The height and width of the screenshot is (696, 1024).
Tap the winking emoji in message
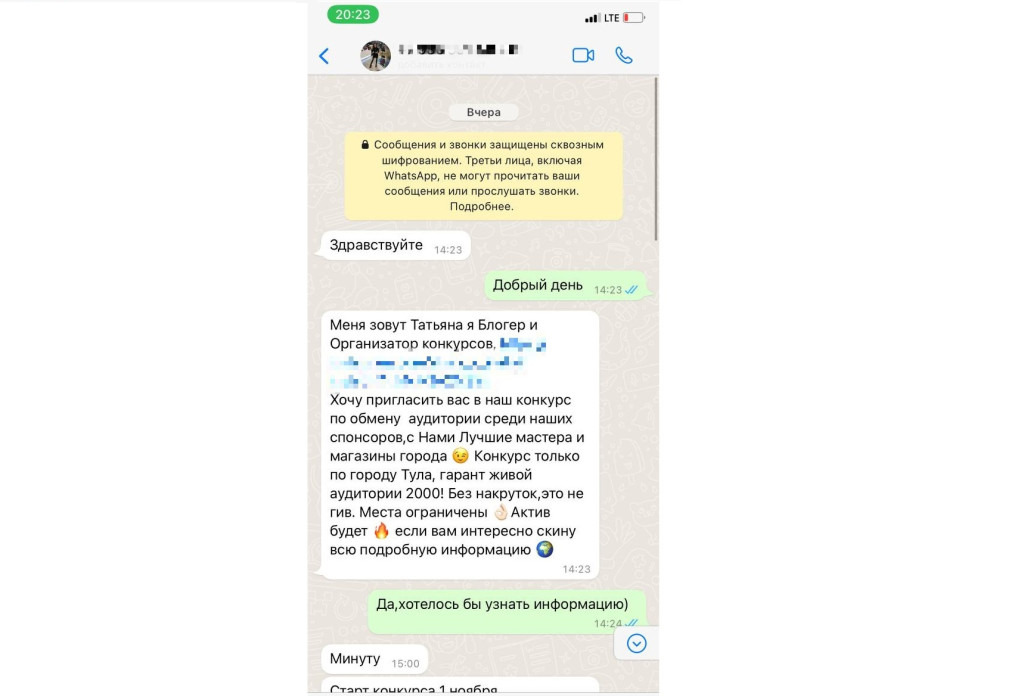(460, 456)
